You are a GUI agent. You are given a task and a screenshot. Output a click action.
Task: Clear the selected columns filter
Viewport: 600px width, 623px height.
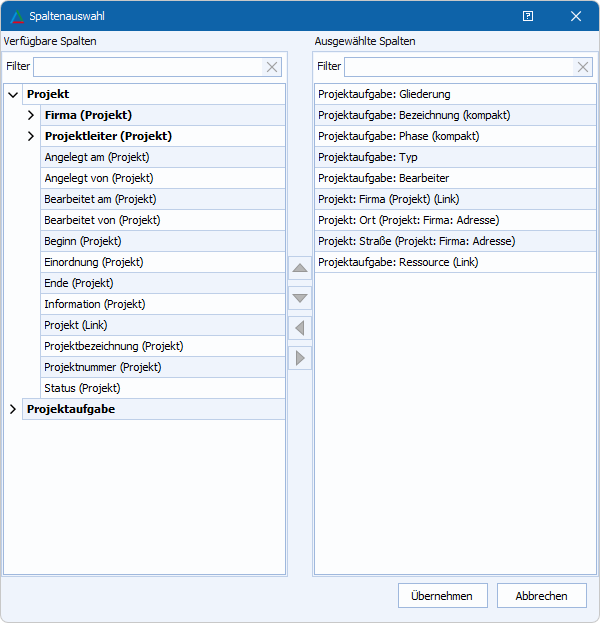(x=583, y=67)
